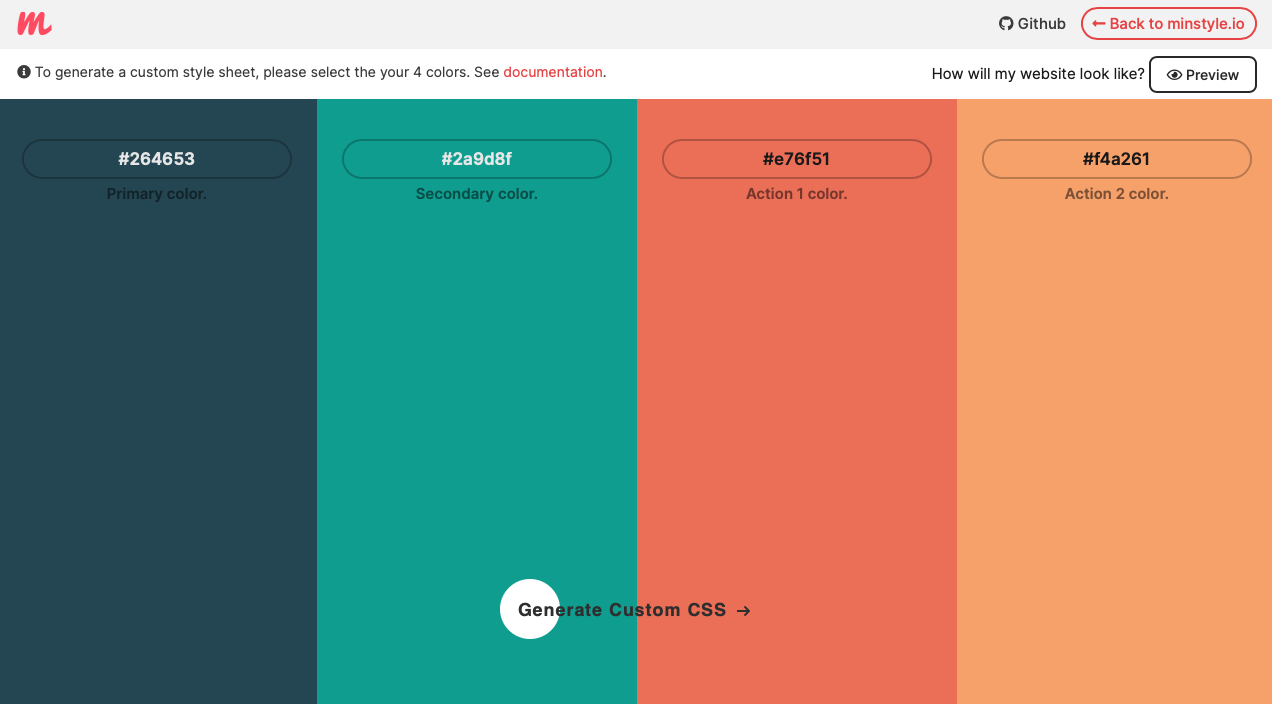Edit the #f4a261 Action 2 color field
The height and width of the screenshot is (704, 1272).
pos(1117,159)
